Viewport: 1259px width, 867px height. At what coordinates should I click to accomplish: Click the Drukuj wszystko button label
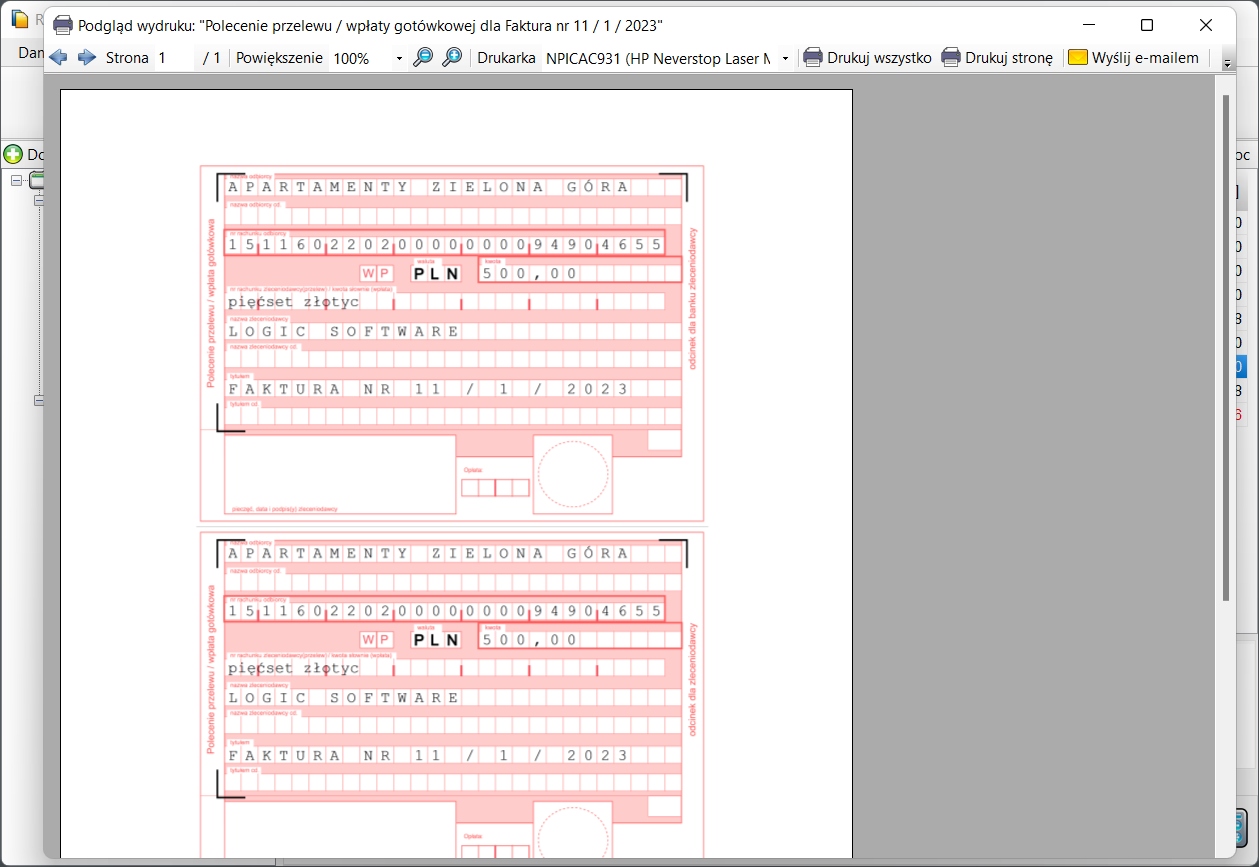point(879,58)
